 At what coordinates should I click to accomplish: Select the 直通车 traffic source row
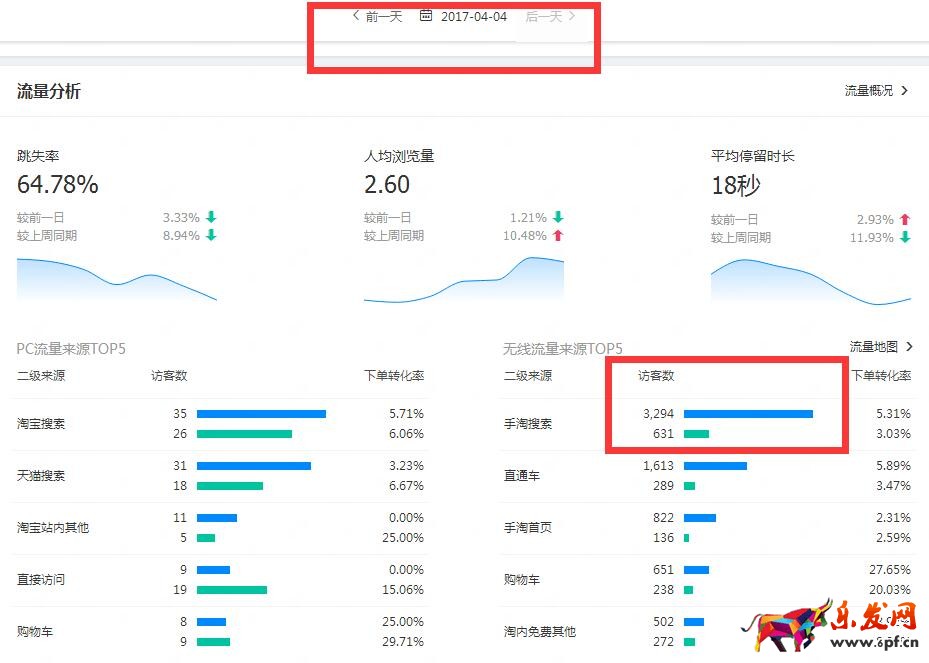[x=521, y=476]
